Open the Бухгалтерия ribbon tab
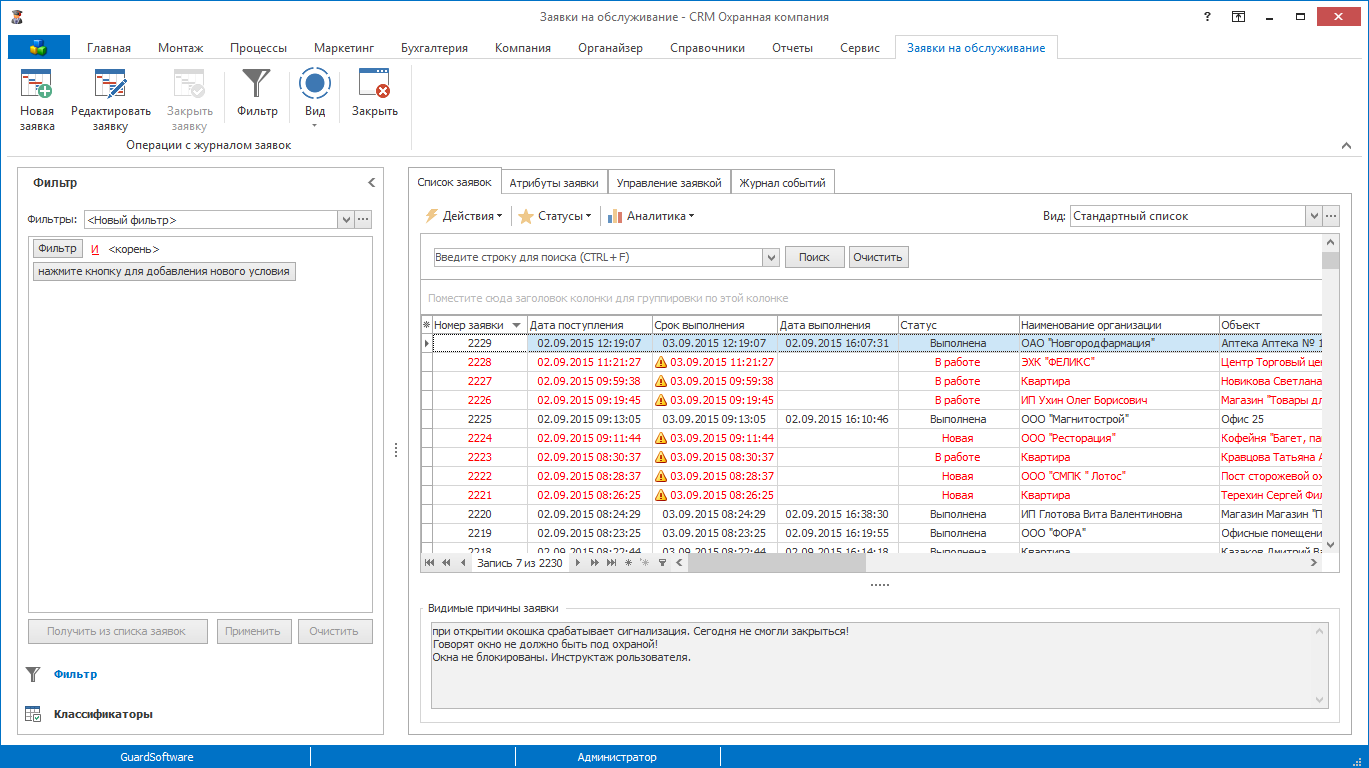This screenshot has width=1369, height=768. (x=434, y=48)
